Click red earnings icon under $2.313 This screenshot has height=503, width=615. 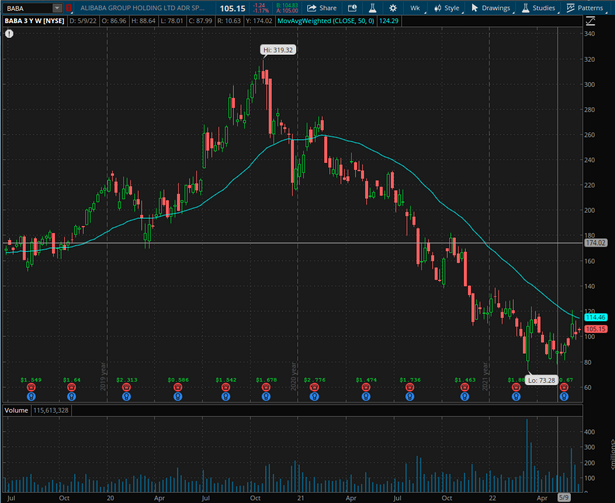tap(126, 388)
